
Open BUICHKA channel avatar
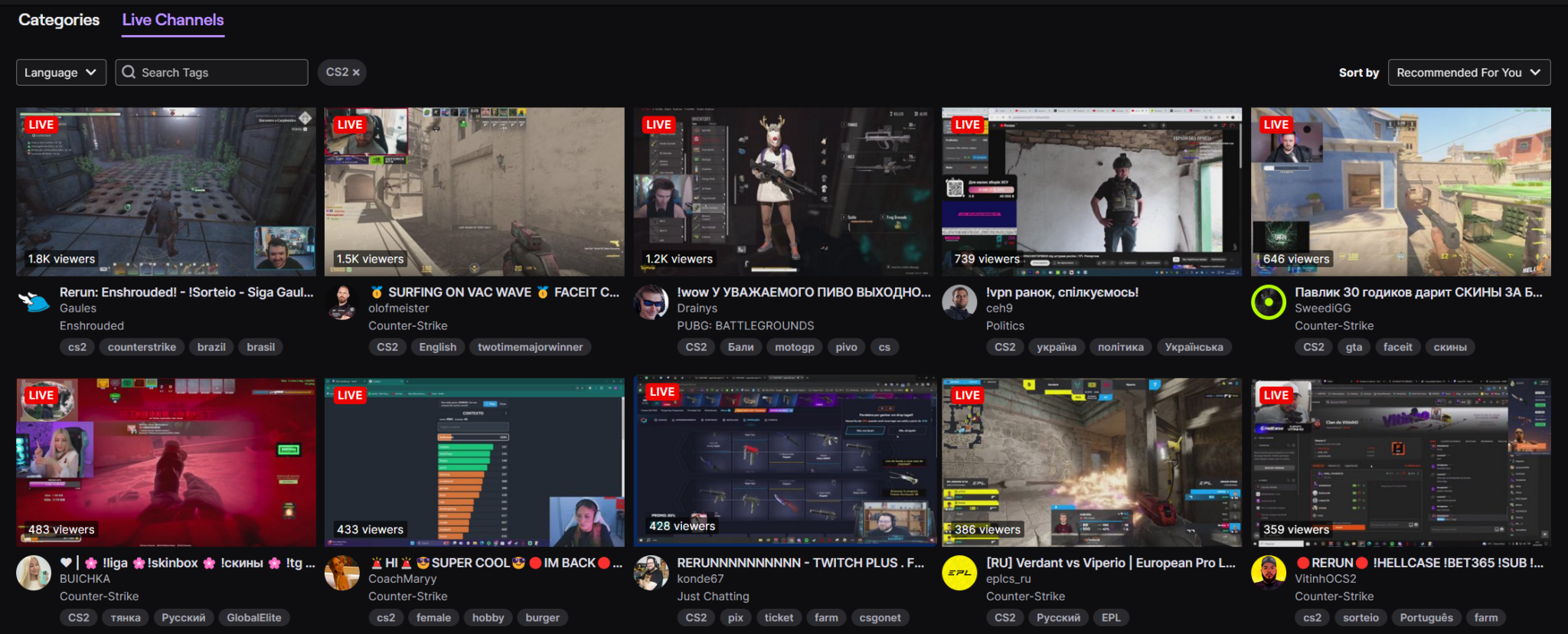(x=34, y=573)
